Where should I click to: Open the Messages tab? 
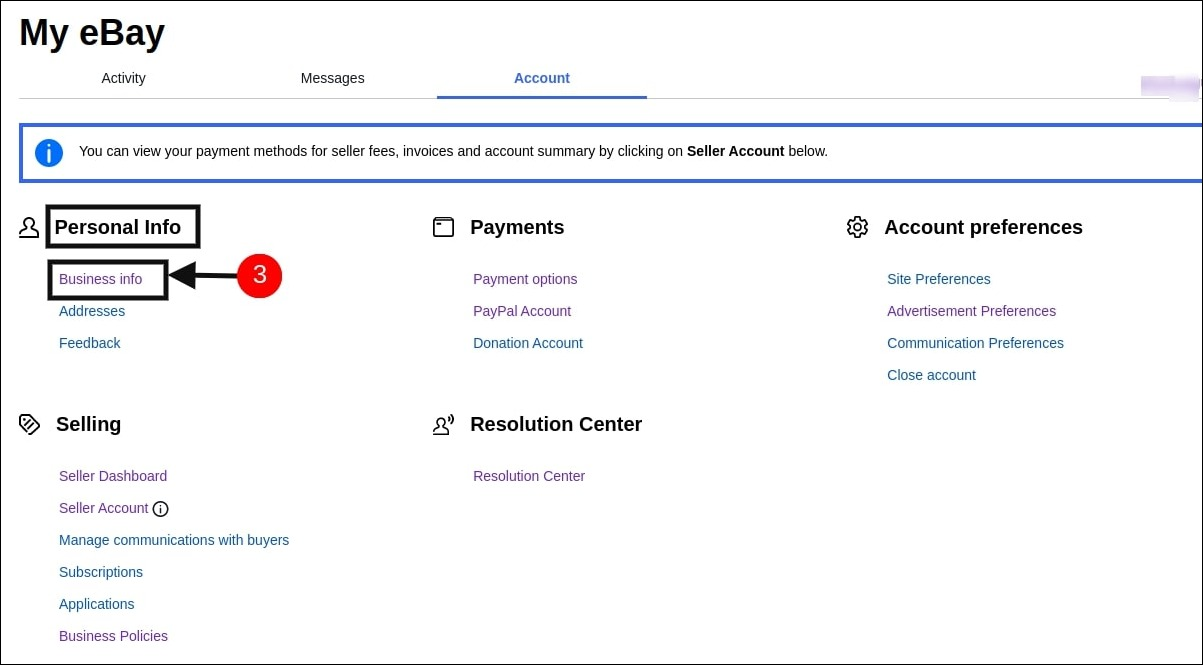pos(332,78)
